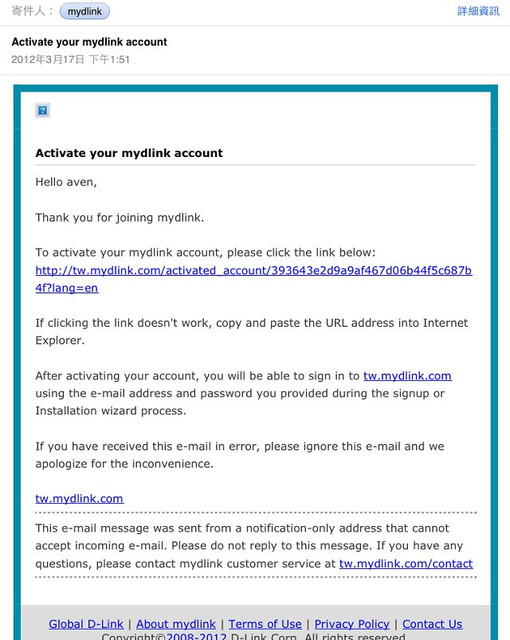
Task: Click the Copyright 2008-2012 D-Link text
Action: point(253,636)
